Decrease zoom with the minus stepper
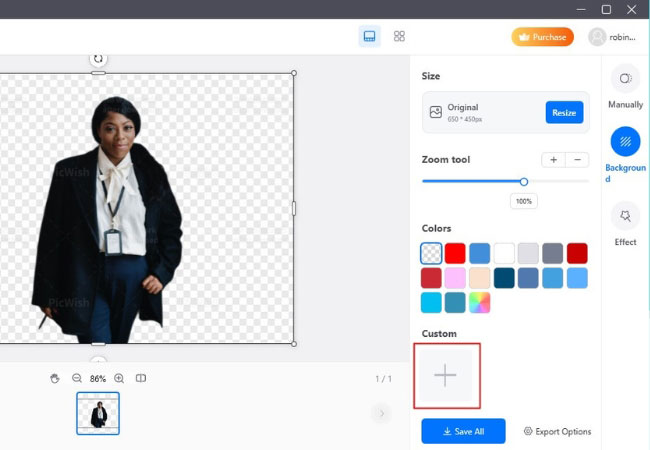The image size is (650, 450). [x=577, y=160]
